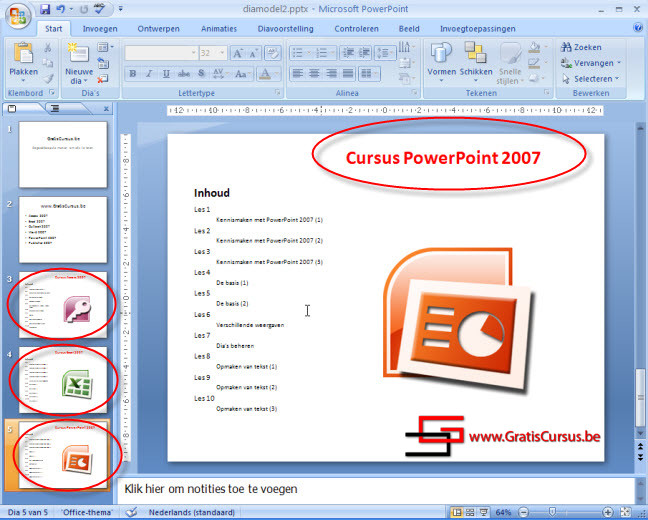The width and height of the screenshot is (648, 520).
Task: Activate the format painter brush
Action: (48, 79)
